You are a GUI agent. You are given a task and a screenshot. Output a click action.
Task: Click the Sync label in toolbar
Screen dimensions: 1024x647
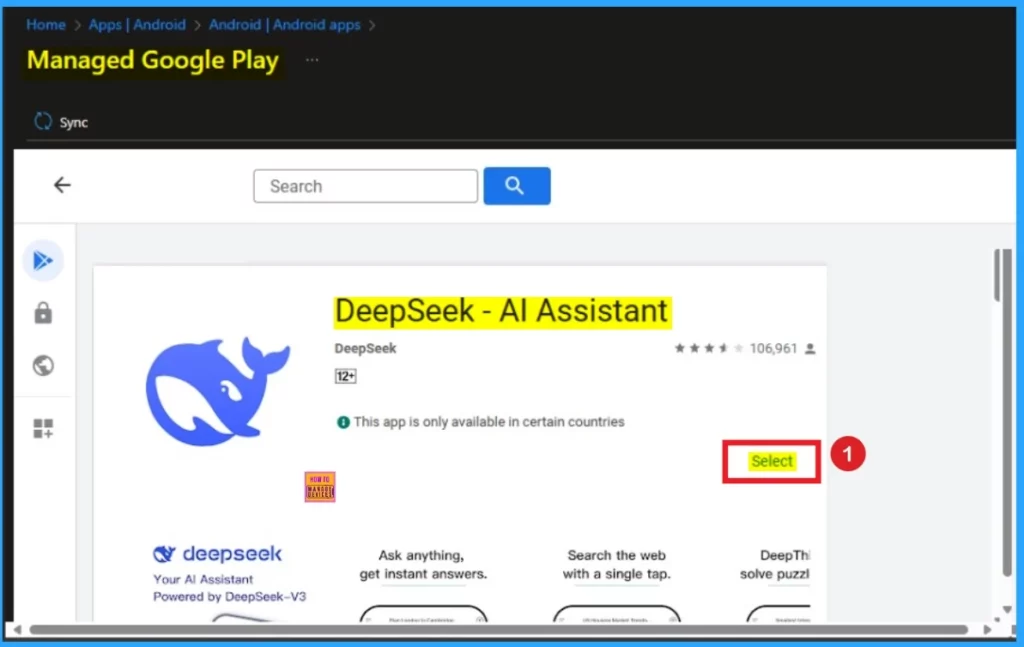(x=74, y=123)
